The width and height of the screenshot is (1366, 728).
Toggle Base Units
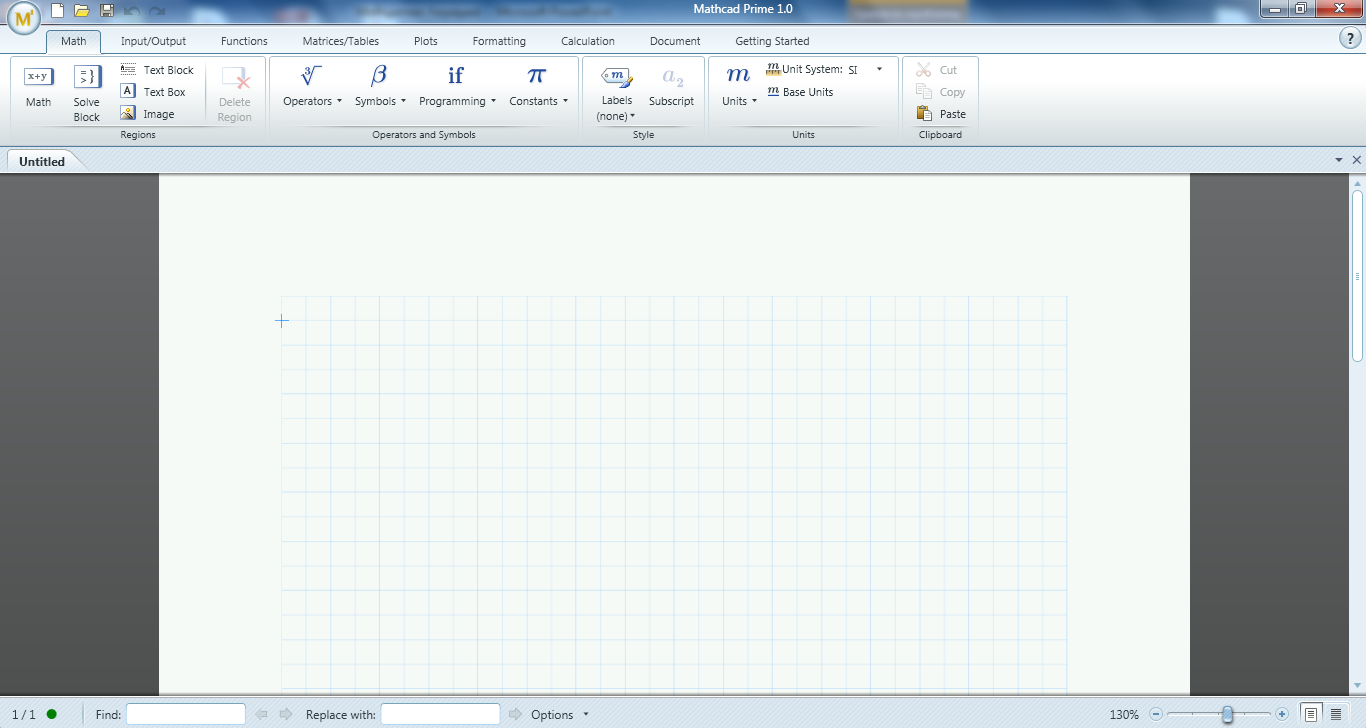[800, 92]
